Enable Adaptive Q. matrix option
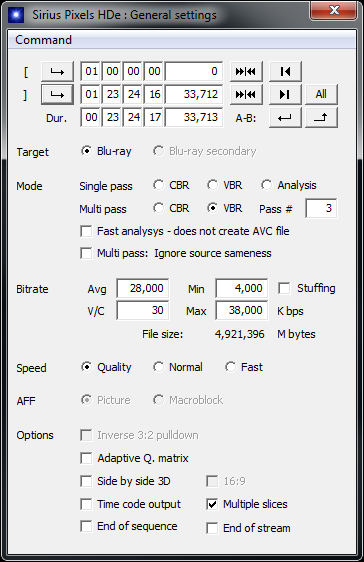364x562 pixels. coord(86,458)
